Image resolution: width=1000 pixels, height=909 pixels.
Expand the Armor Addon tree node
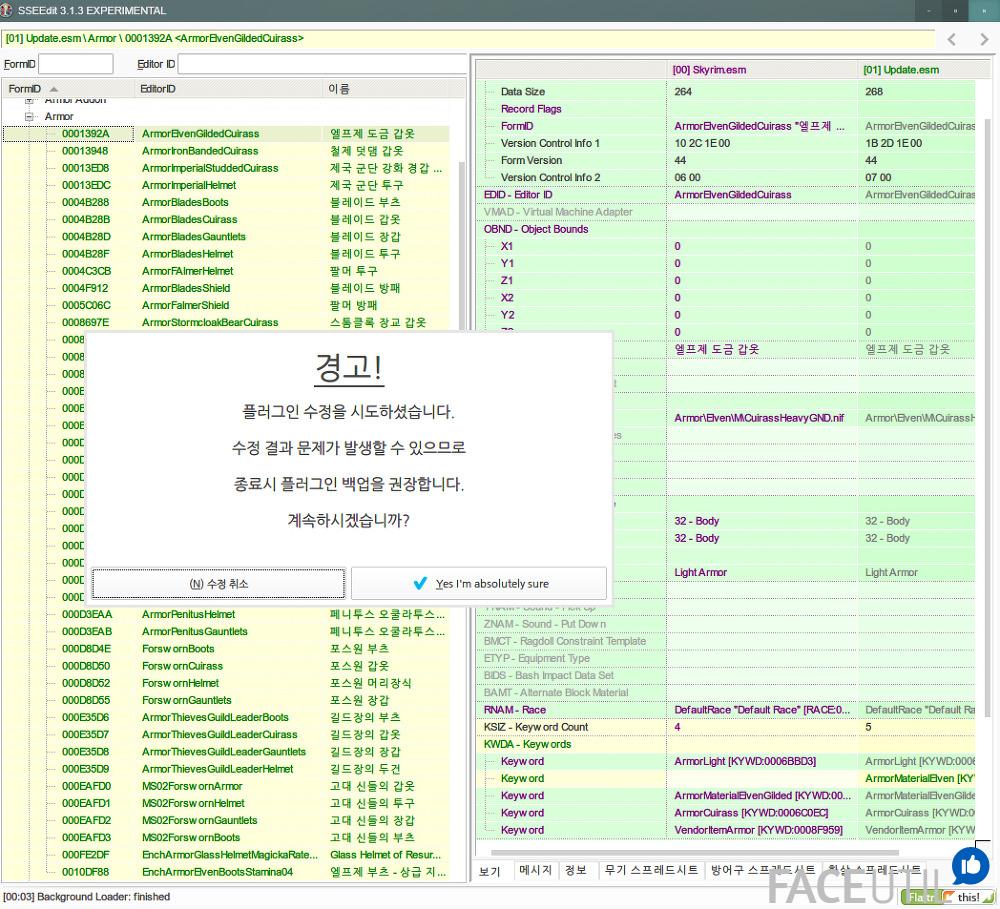30,100
